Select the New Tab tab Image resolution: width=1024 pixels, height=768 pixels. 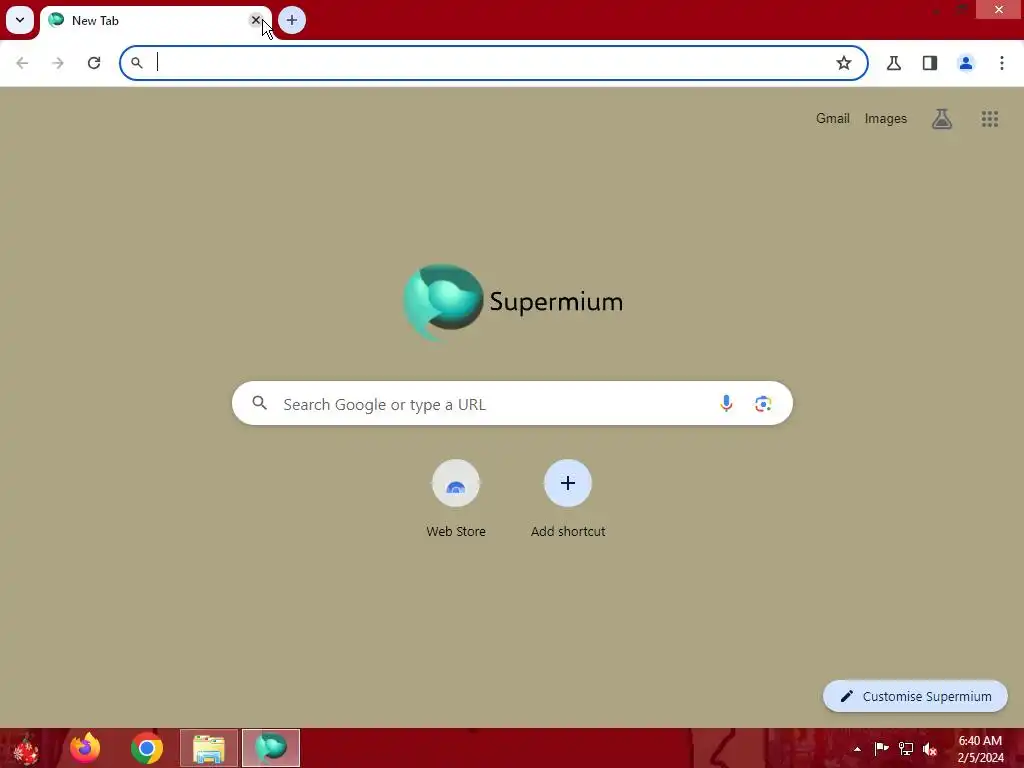[x=155, y=21]
